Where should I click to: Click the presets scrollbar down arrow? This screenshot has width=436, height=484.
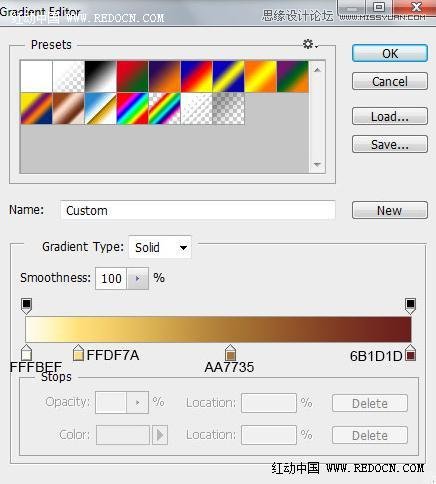click(317, 165)
